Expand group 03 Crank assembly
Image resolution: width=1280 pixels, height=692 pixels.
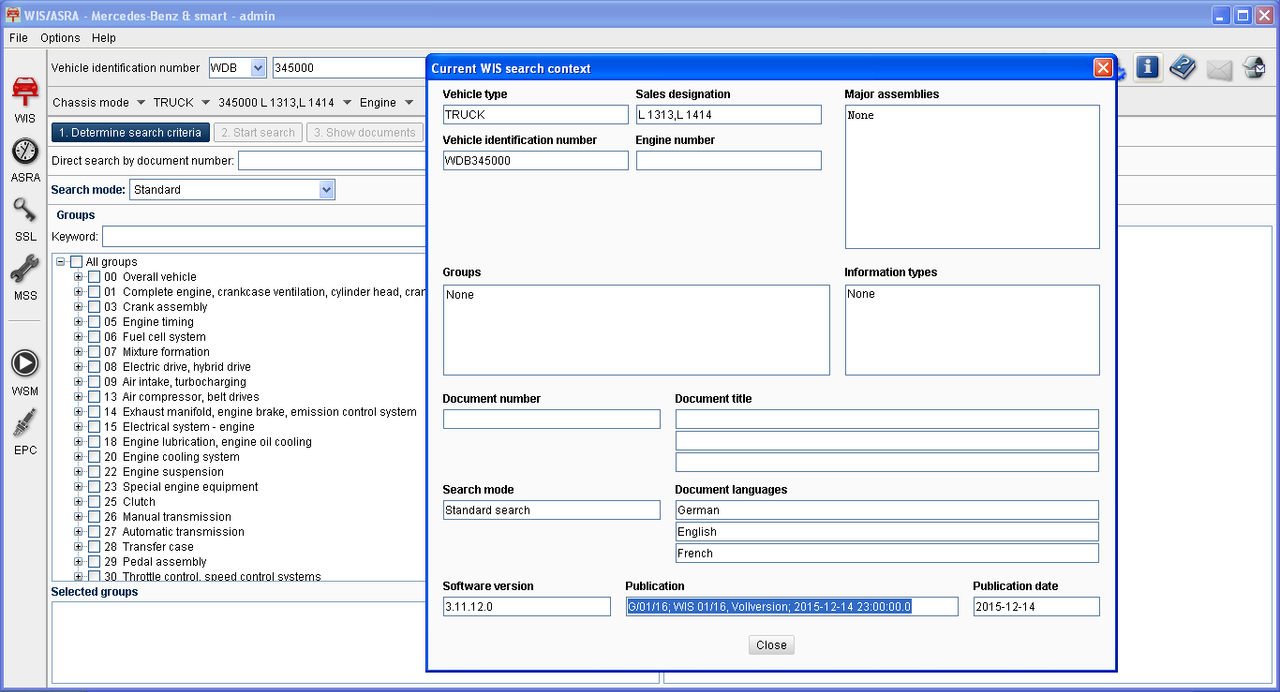(79, 307)
